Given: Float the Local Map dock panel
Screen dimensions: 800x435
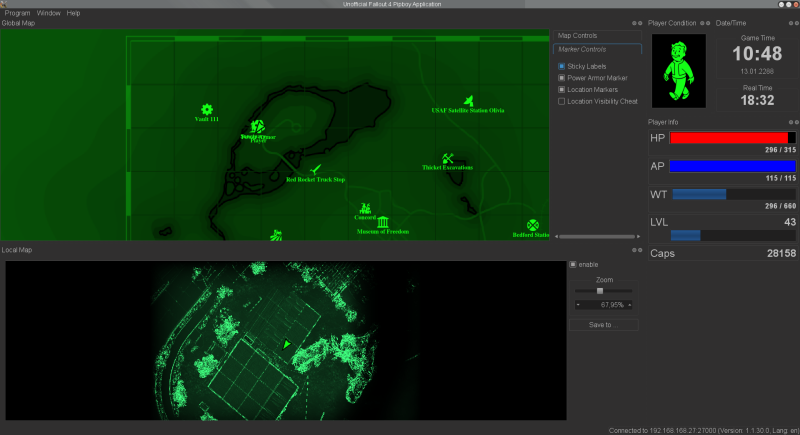Looking at the screenshot, I should click(634, 250).
